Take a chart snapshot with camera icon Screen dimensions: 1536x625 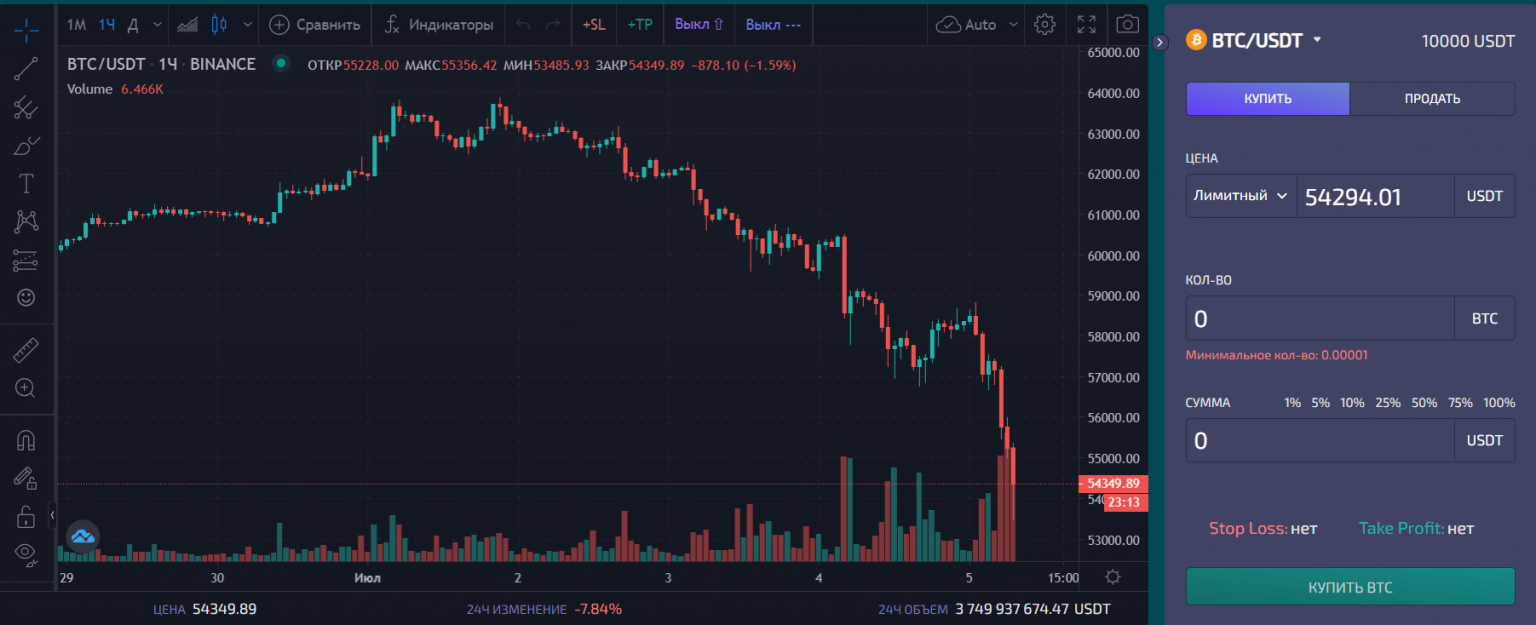coord(1128,24)
